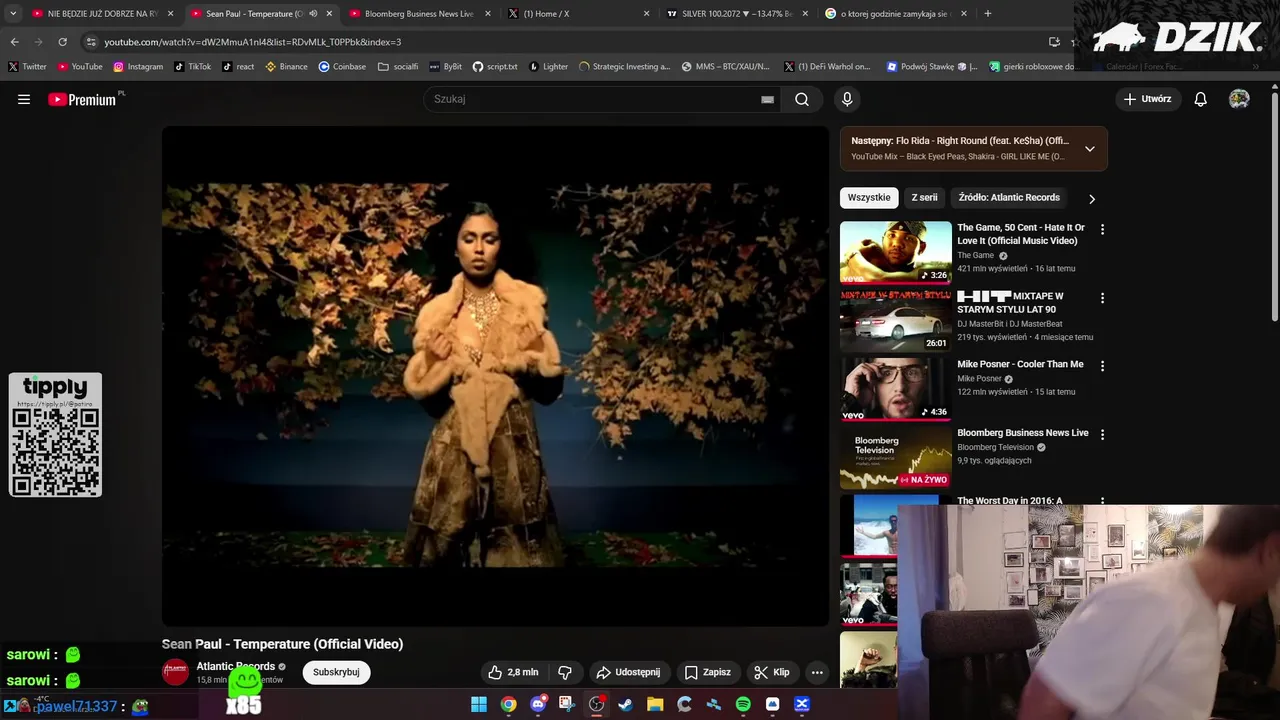Like the Sean Paul video
1280x720 pixels.
click(x=513, y=672)
